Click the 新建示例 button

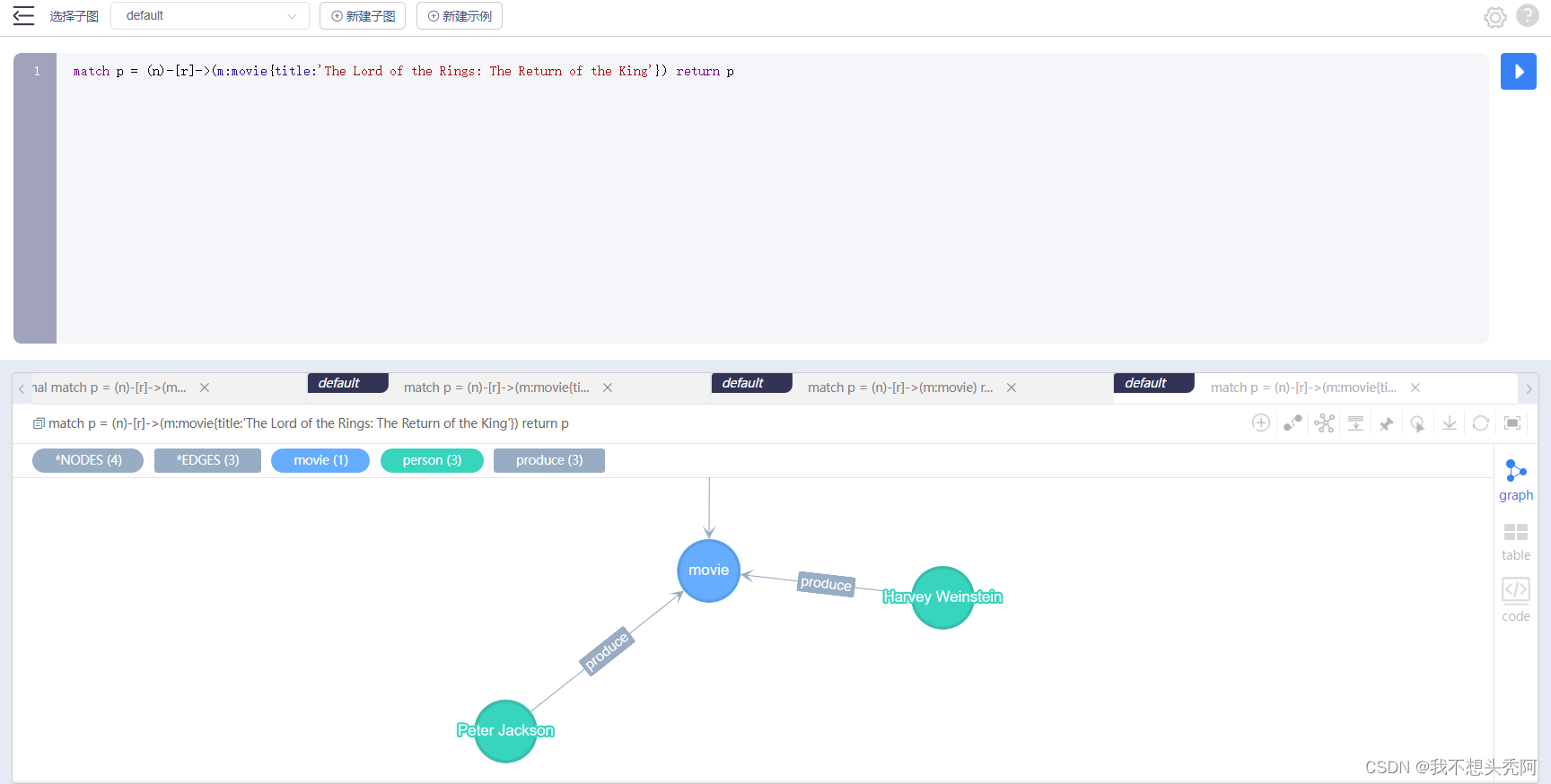[460, 16]
